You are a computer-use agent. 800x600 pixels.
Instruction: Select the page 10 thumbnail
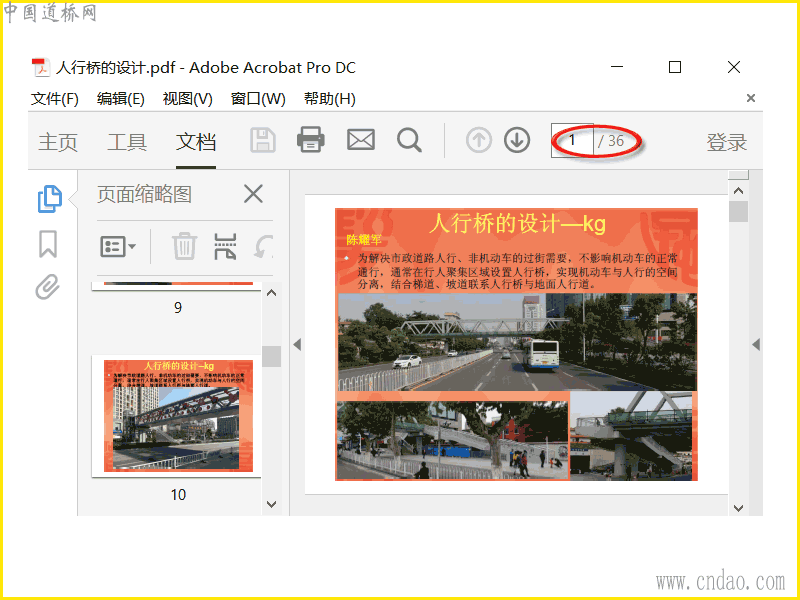pyautogui.click(x=178, y=416)
